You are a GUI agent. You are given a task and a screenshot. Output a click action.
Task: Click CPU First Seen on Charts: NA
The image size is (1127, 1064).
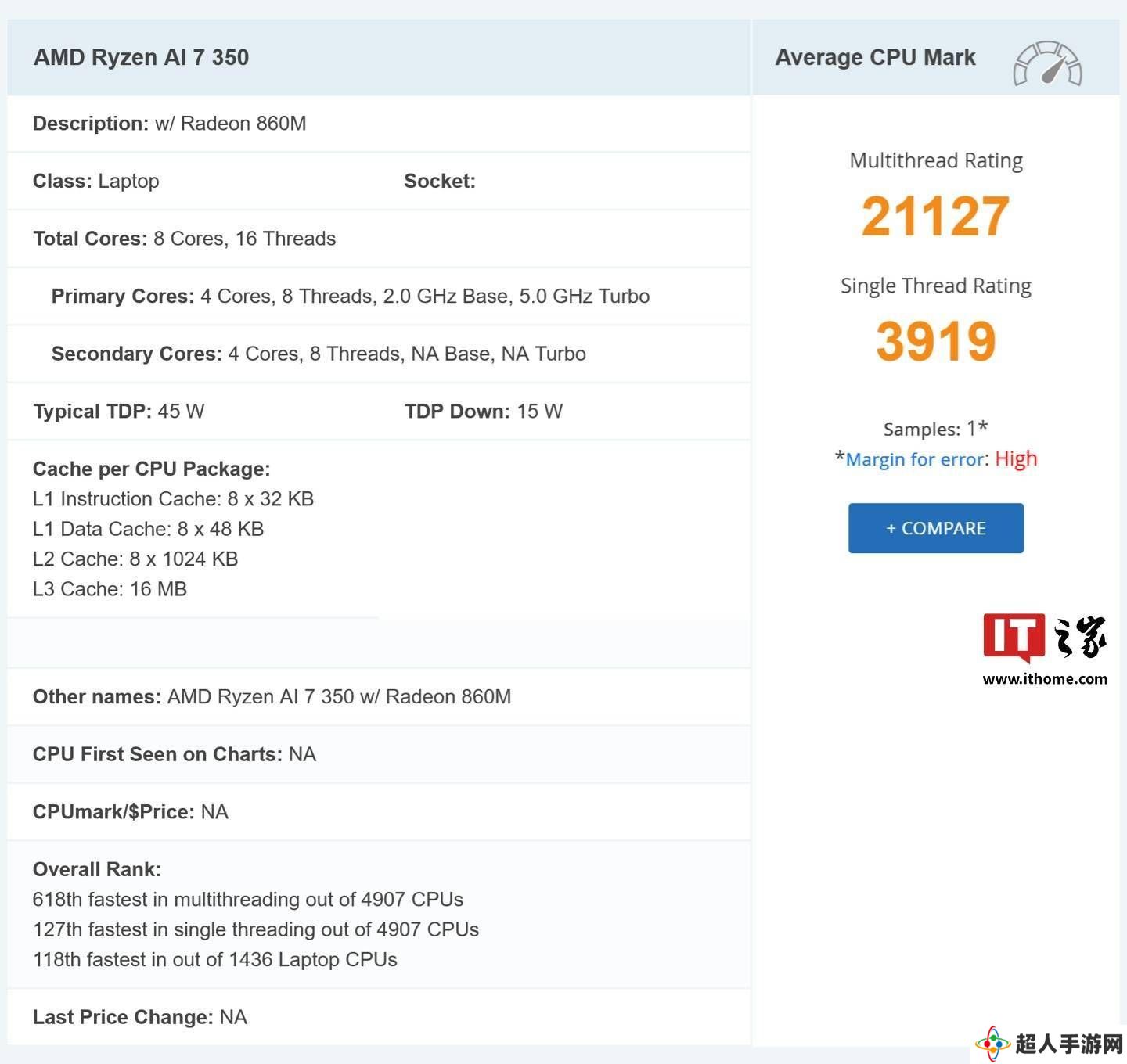tap(175, 754)
